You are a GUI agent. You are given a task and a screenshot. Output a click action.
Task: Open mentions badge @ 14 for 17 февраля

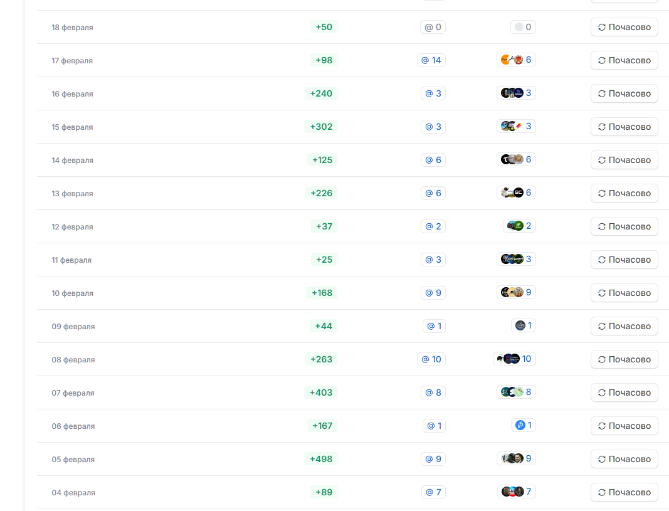431,61
